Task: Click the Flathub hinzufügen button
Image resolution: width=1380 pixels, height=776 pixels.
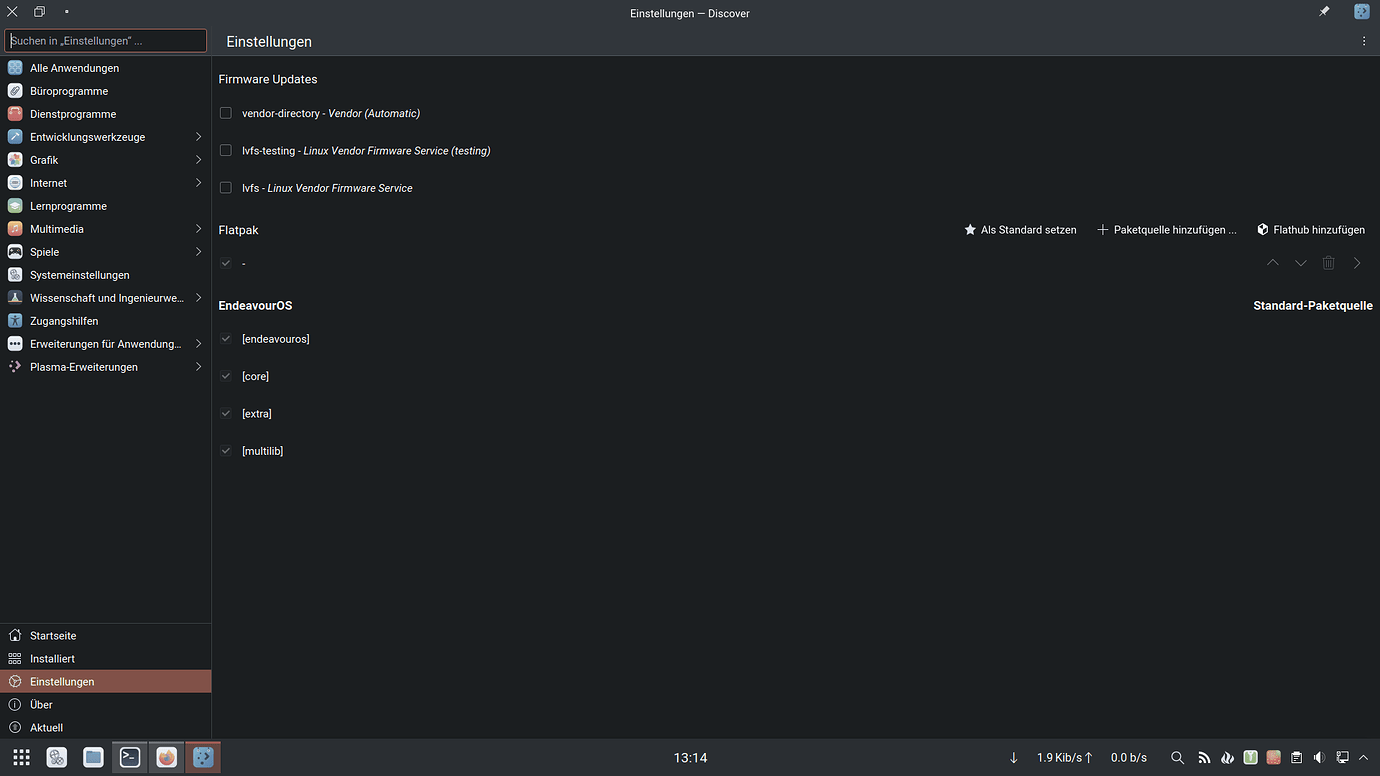Action: (x=1311, y=229)
